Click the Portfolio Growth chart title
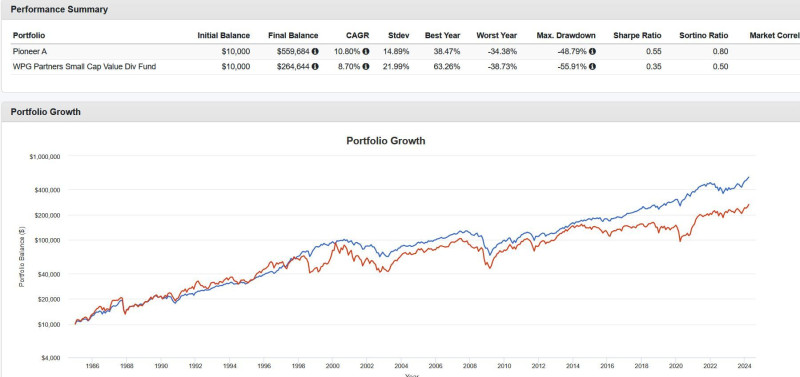The width and height of the screenshot is (800, 377). point(386,141)
